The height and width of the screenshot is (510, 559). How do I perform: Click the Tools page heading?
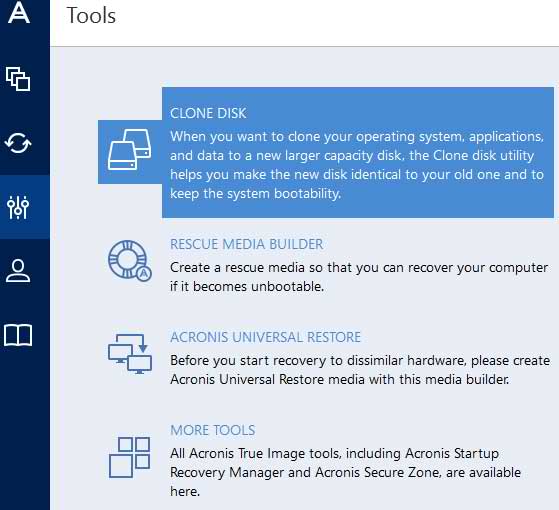tap(91, 16)
